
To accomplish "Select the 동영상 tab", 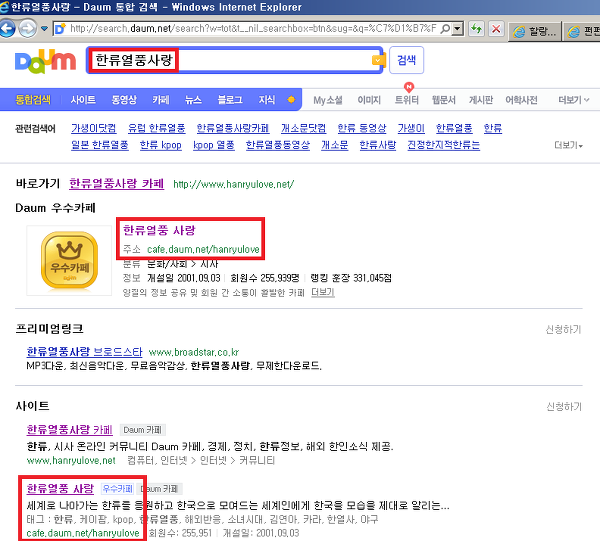I will tap(124, 100).
